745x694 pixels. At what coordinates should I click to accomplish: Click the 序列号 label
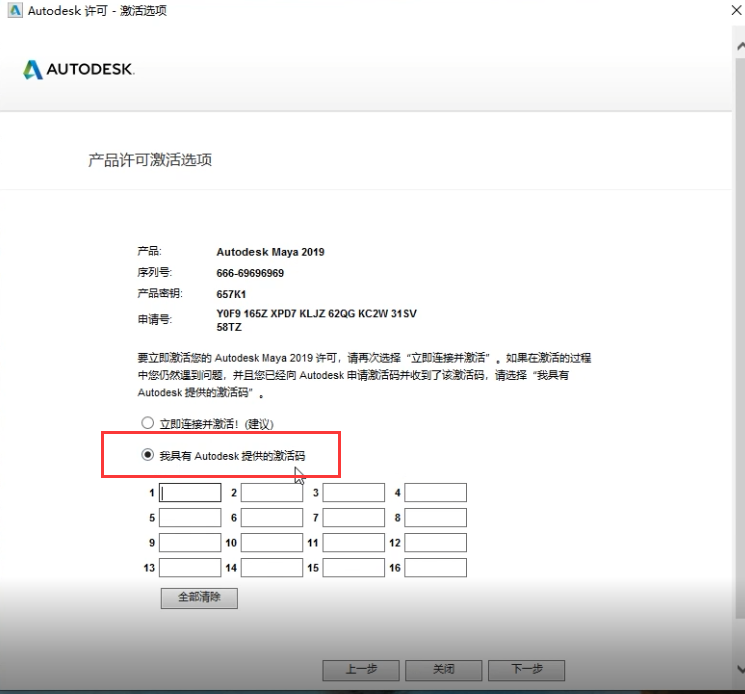click(154, 272)
